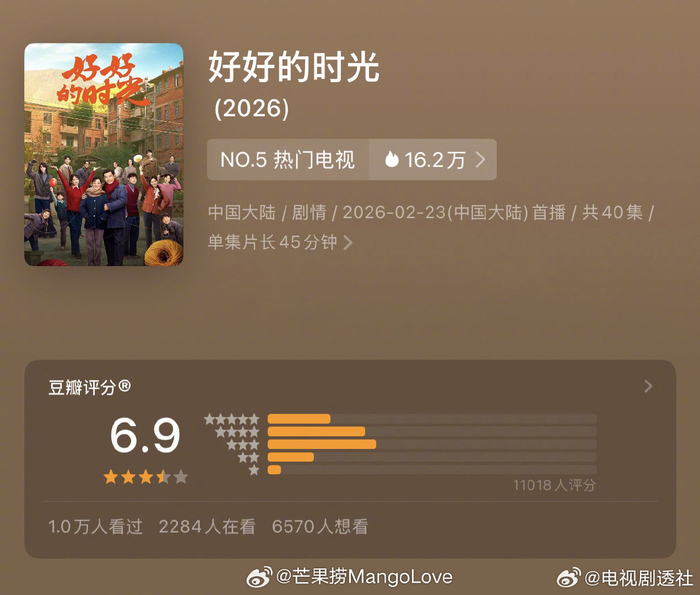This screenshot has width=700, height=595.
Task: Tap the four-star rating row icon
Action: point(237,432)
